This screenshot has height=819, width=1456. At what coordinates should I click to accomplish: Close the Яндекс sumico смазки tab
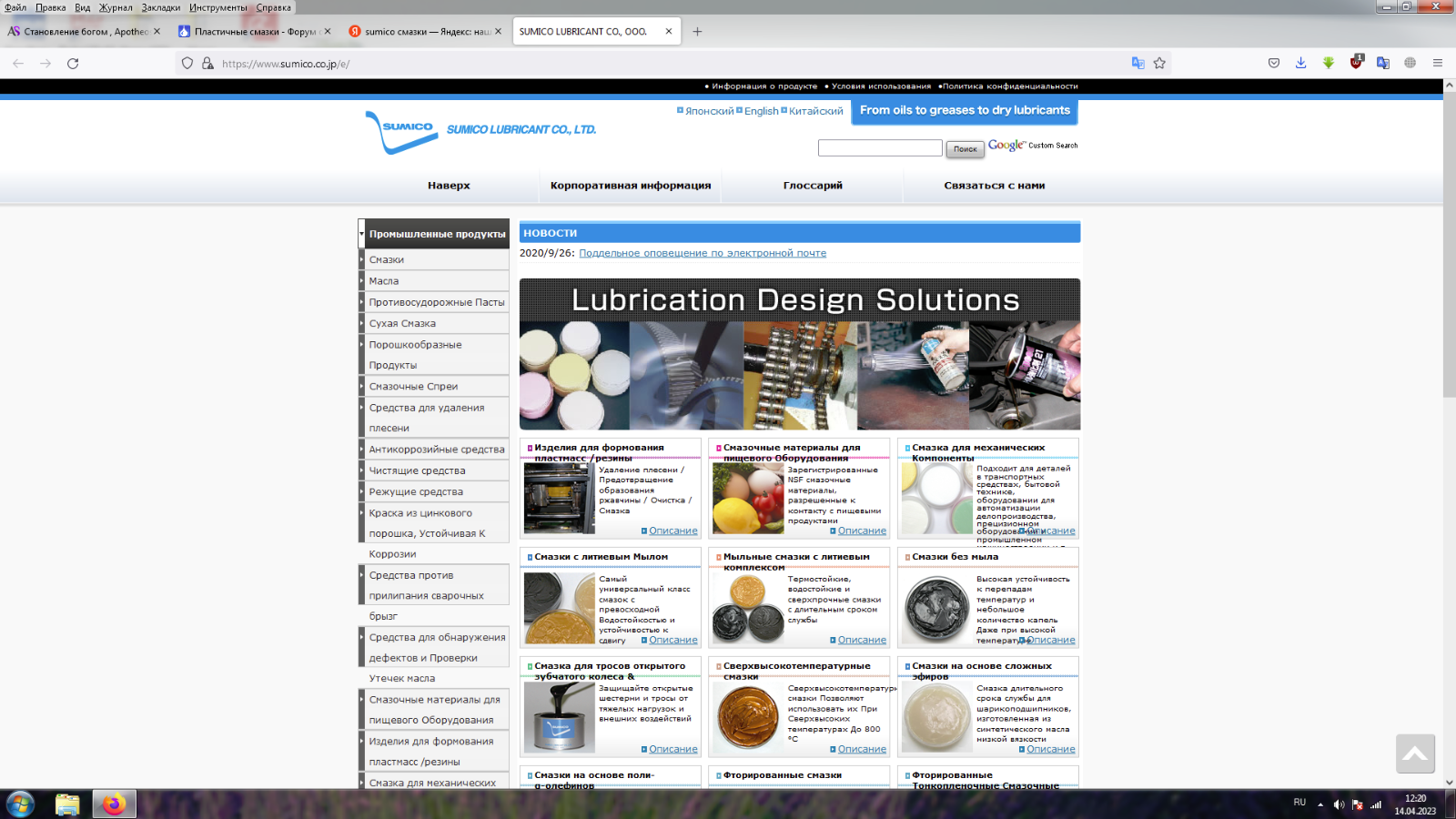498,31
